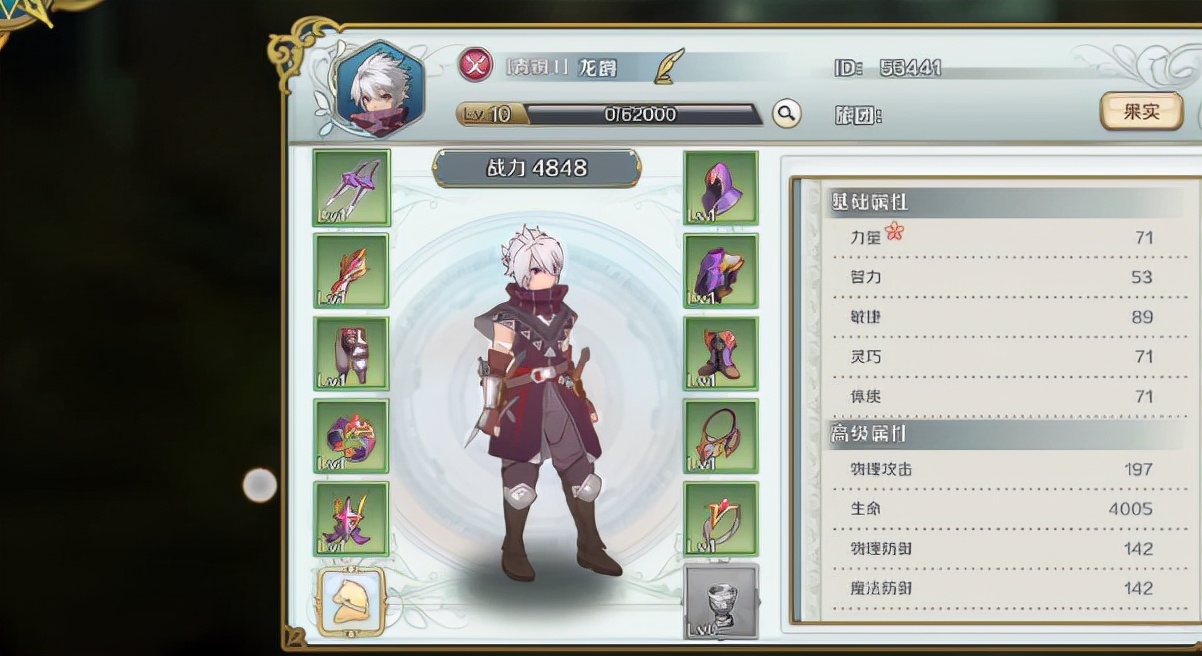Click the 战力 4848 combat power banner
The image size is (1202, 656).
(537, 169)
